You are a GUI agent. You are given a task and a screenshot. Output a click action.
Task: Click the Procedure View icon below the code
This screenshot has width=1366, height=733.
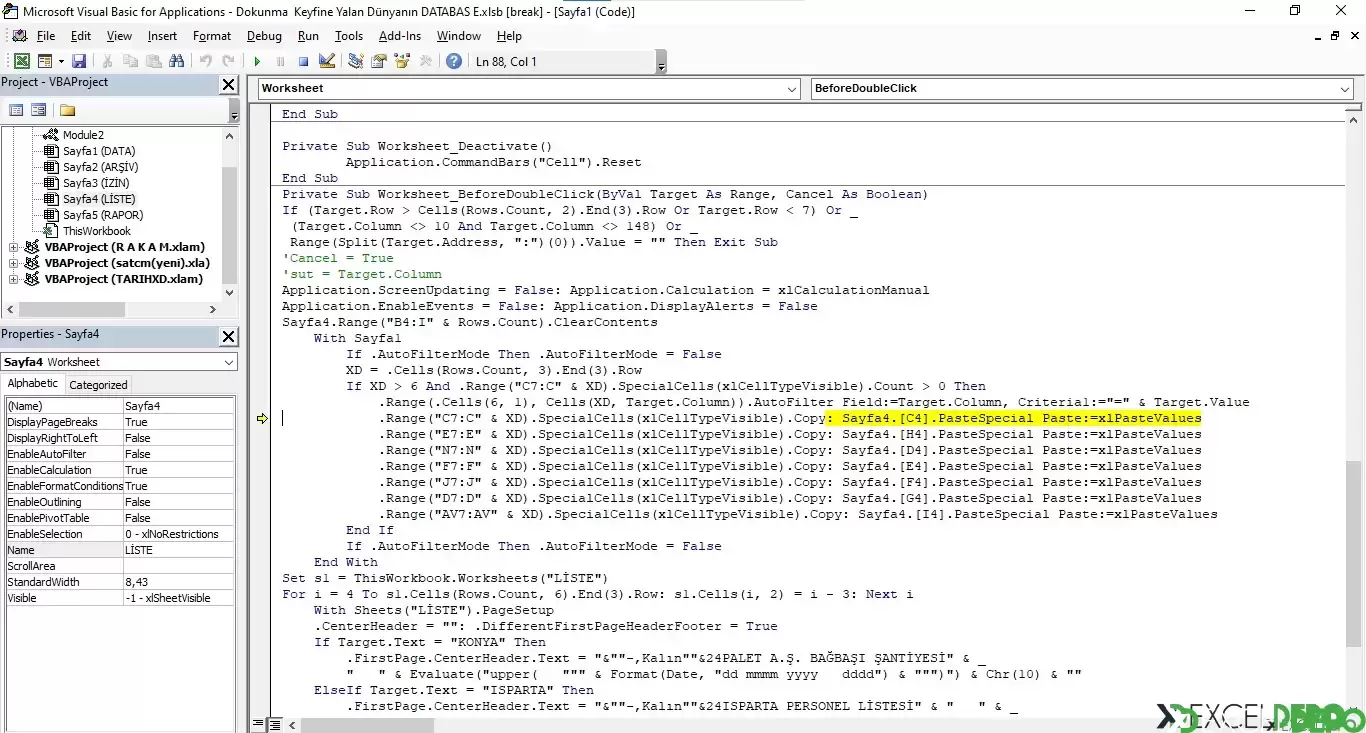coord(258,724)
